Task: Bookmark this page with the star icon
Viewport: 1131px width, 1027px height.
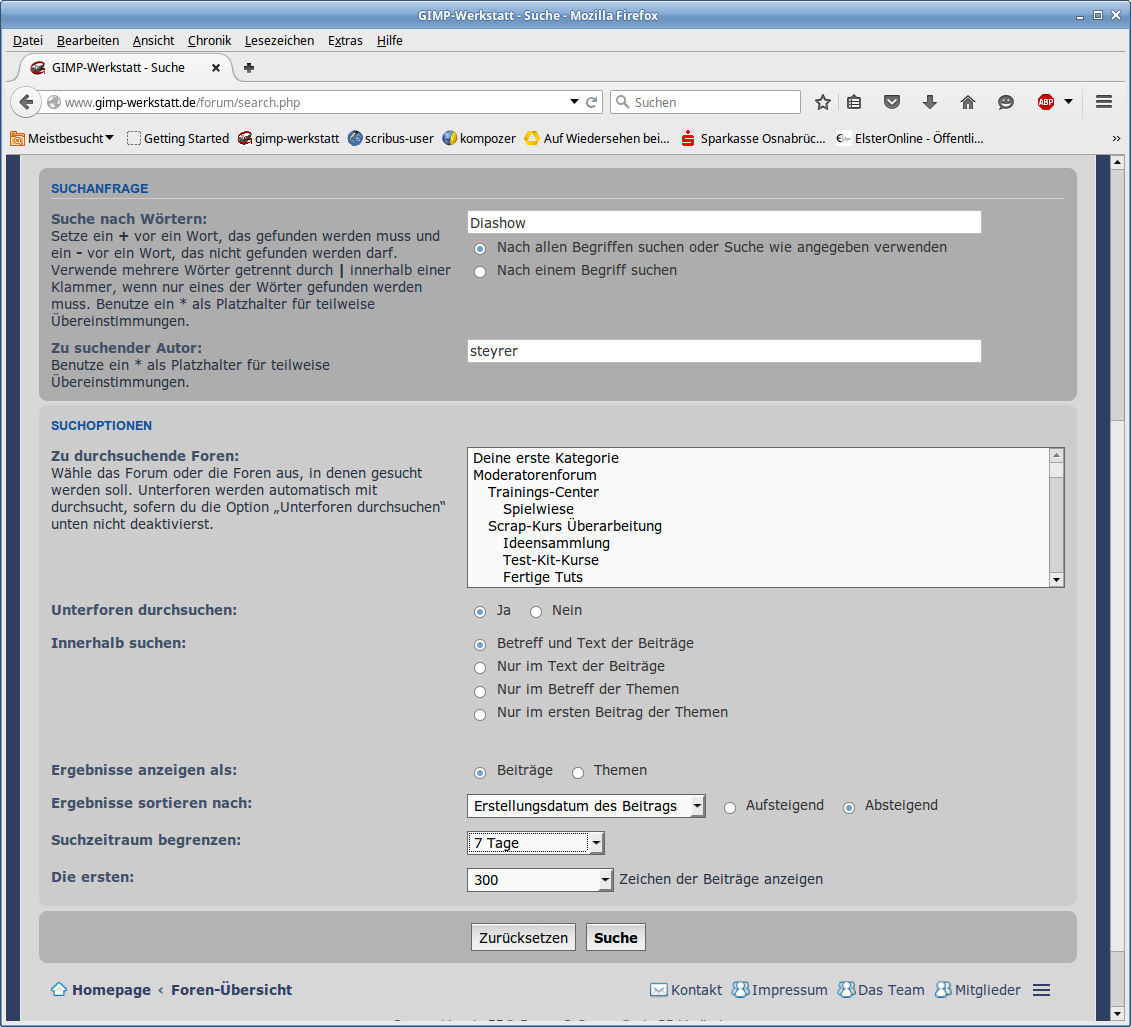Action: (x=822, y=102)
